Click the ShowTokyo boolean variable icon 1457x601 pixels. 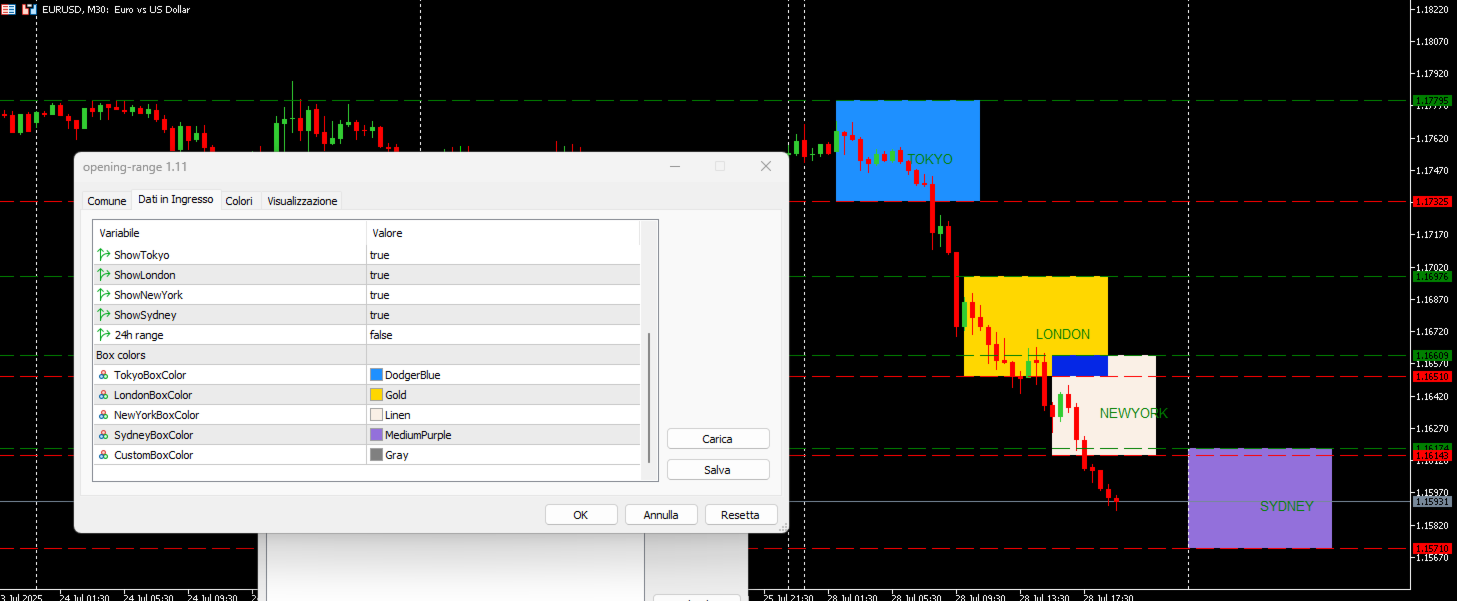click(x=103, y=255)
